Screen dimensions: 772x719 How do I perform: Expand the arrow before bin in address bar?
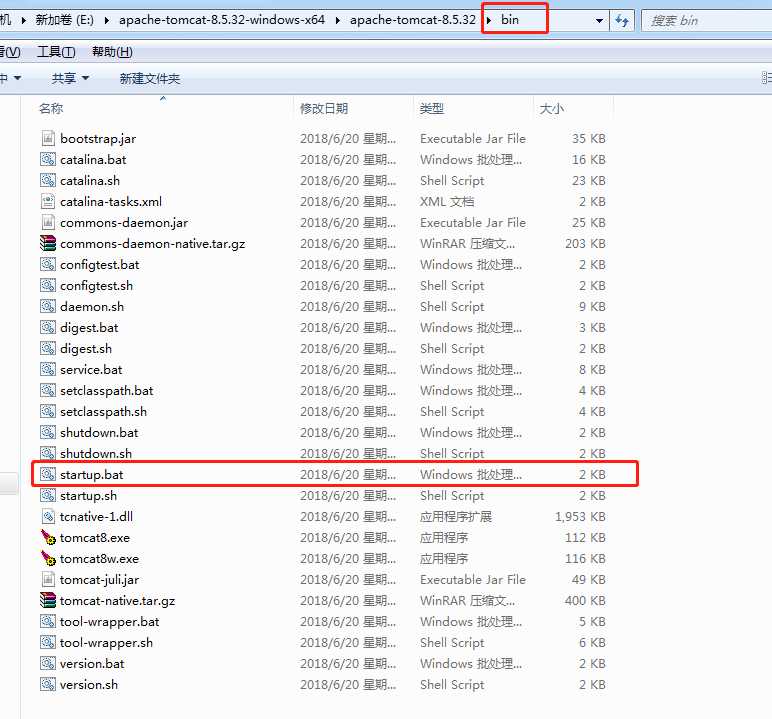[489, 21]
